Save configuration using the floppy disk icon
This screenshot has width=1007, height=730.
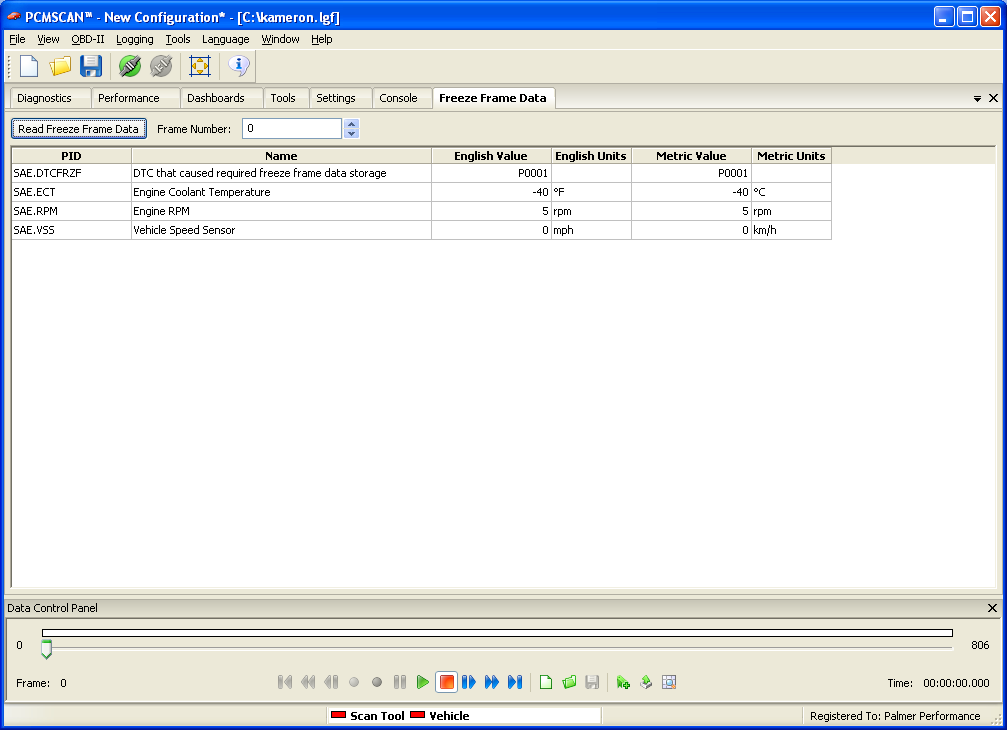tap(91, 66)
